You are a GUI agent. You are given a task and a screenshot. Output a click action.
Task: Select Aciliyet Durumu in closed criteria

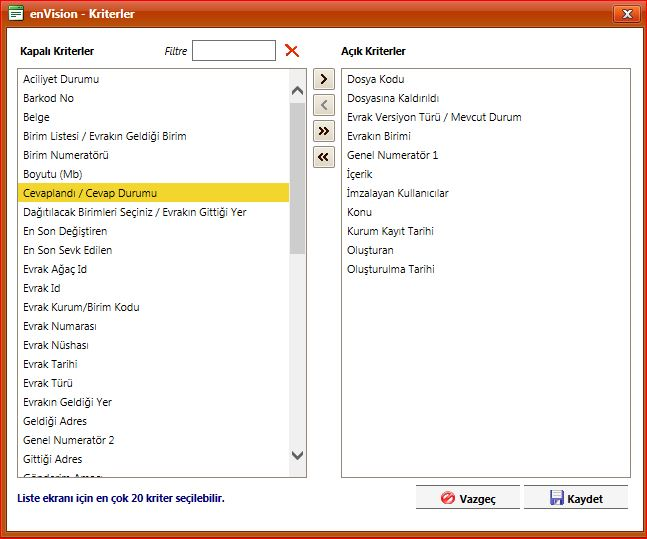click(153, 79)
